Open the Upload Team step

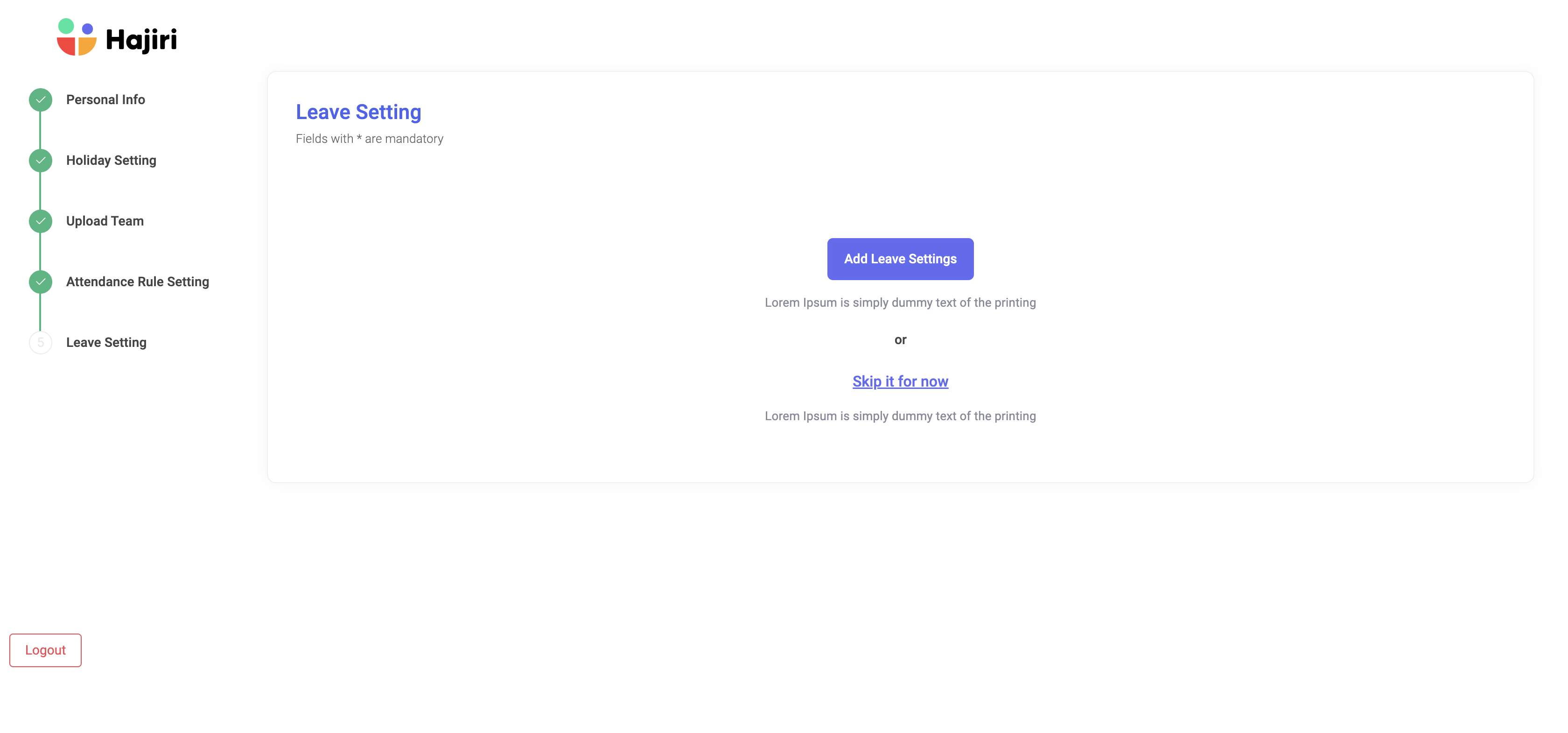(105, 221)
